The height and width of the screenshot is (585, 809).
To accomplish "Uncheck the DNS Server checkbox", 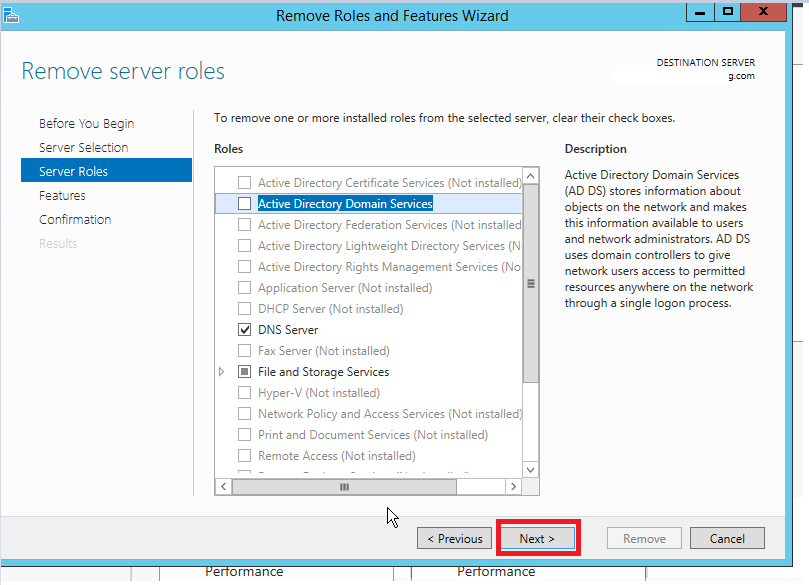I will click(x=243, y=329).
